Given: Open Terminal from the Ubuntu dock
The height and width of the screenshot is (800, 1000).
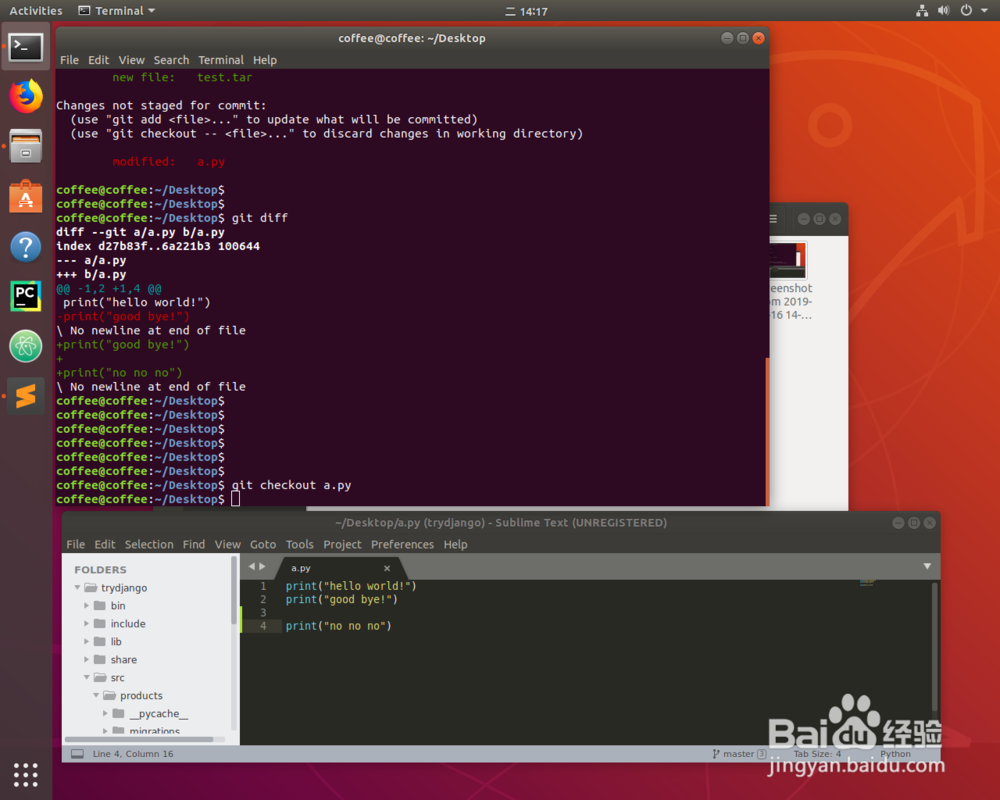Looking at the screenshot, I should coord(26,47).
